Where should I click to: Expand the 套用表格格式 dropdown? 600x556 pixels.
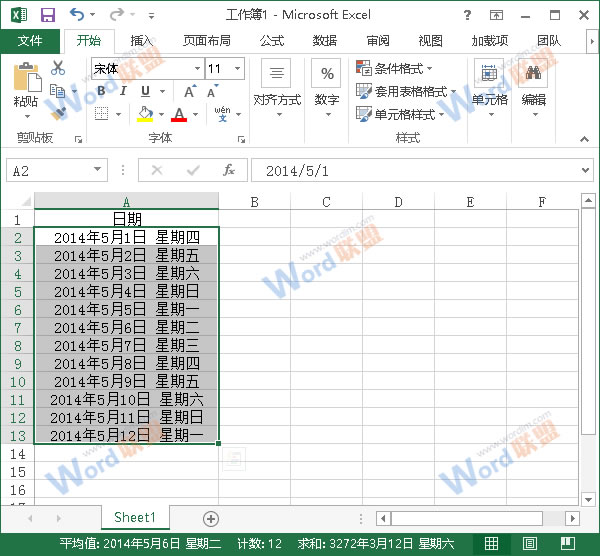(453, 91)
